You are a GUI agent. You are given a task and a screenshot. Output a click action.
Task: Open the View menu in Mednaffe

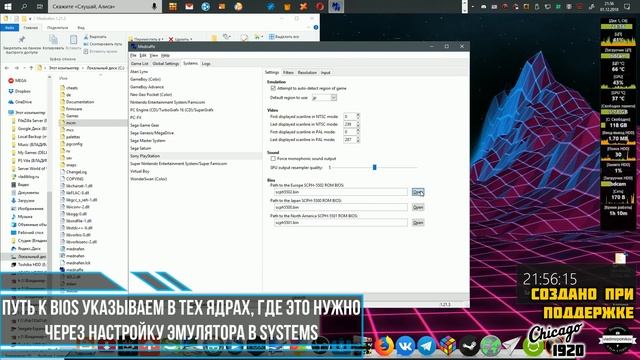click(153, 55)
